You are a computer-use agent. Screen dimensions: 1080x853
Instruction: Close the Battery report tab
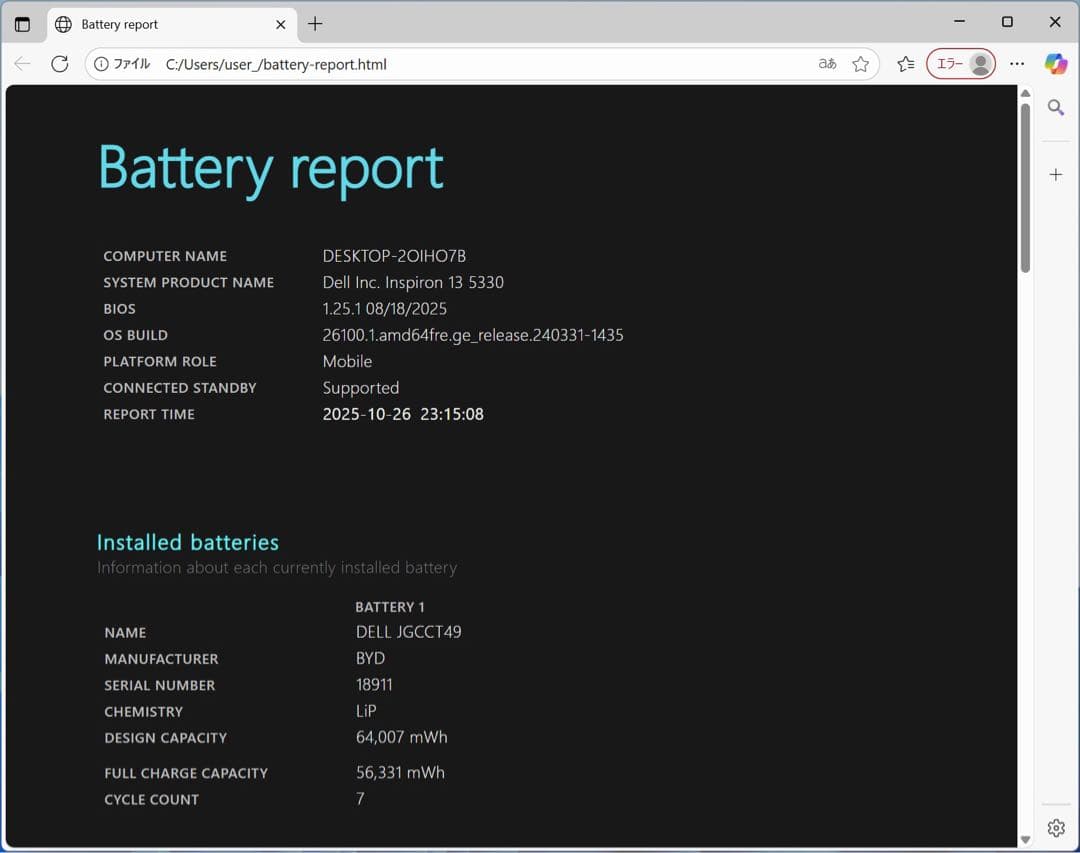tap(280, 24)
